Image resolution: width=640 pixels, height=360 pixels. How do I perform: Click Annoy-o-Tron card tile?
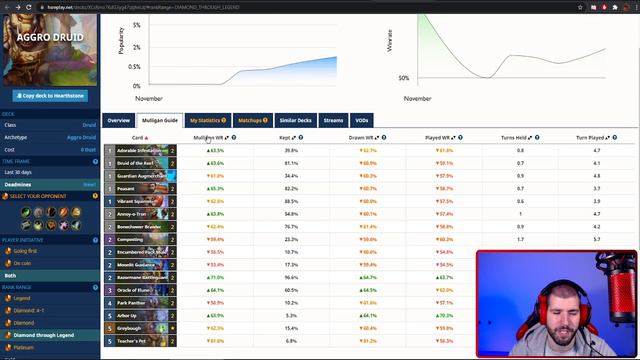point(140,214)
